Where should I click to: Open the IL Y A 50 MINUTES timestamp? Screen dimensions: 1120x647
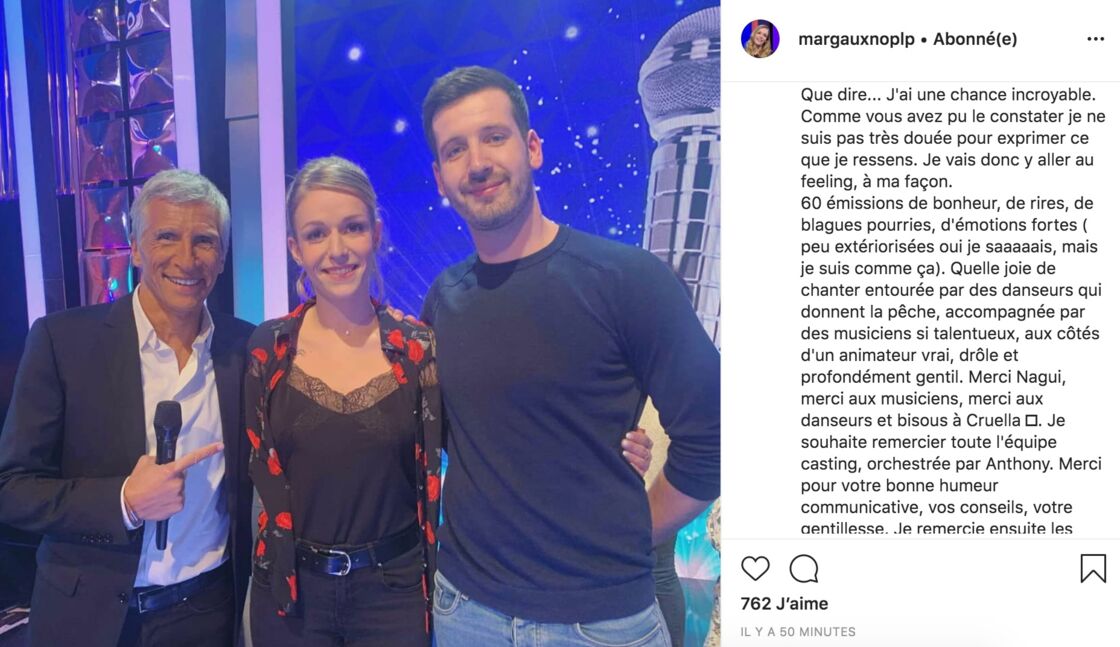[x=798, y=632]
